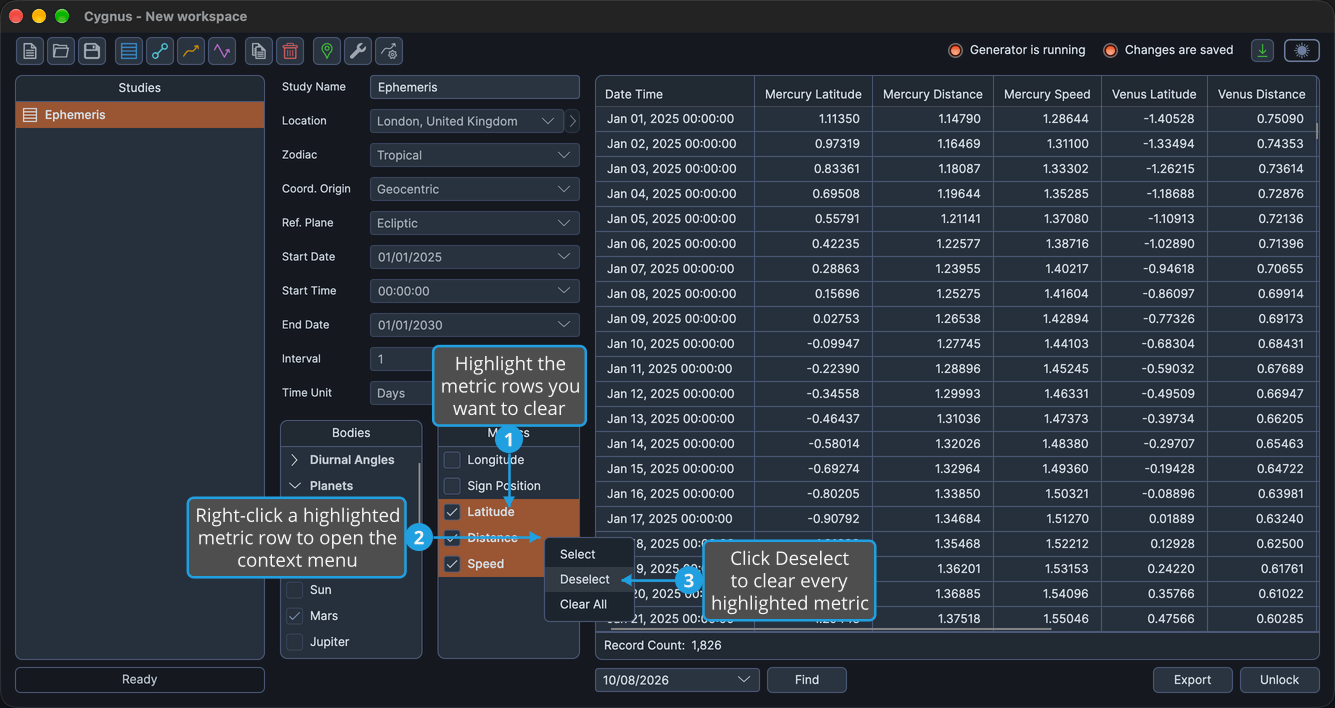Delete study with red trash icon
The image size is (1335, 708).
tap(290, 51)
